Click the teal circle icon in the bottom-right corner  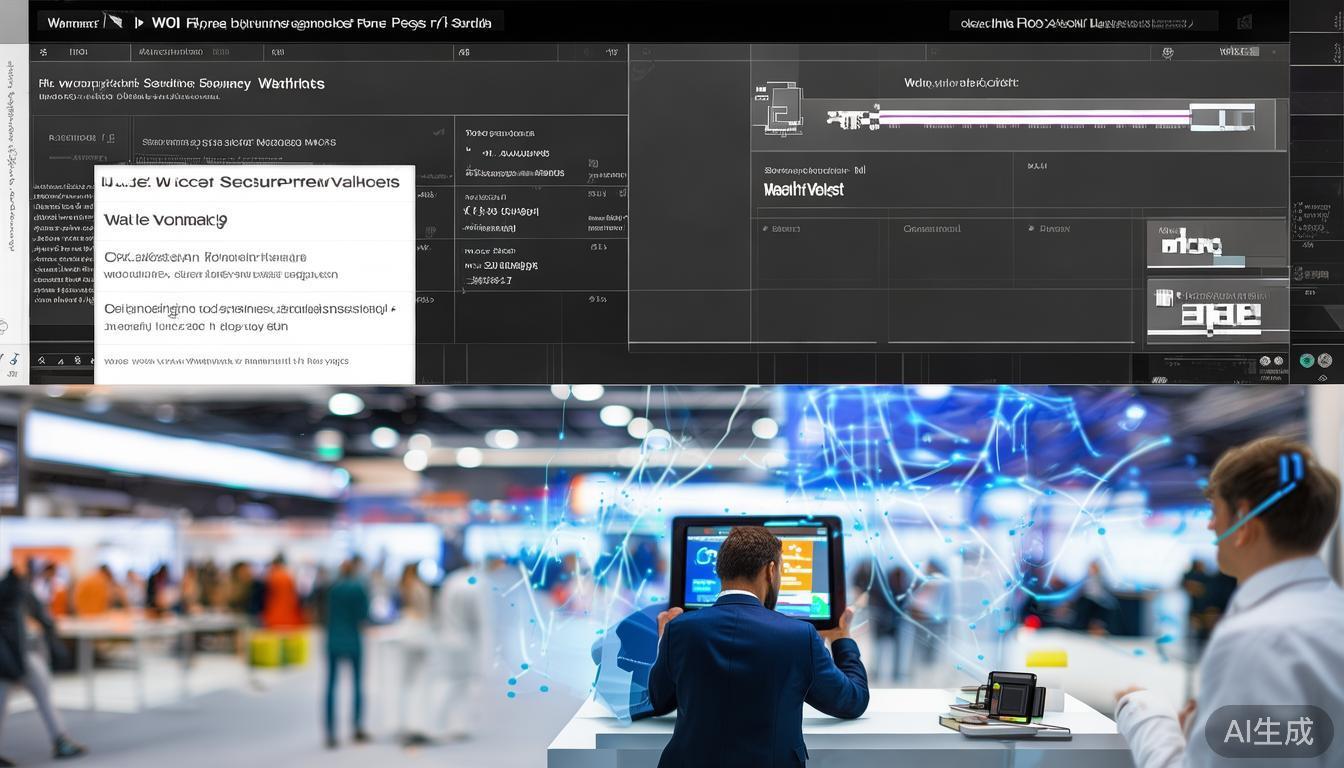tap(1307, 361)
